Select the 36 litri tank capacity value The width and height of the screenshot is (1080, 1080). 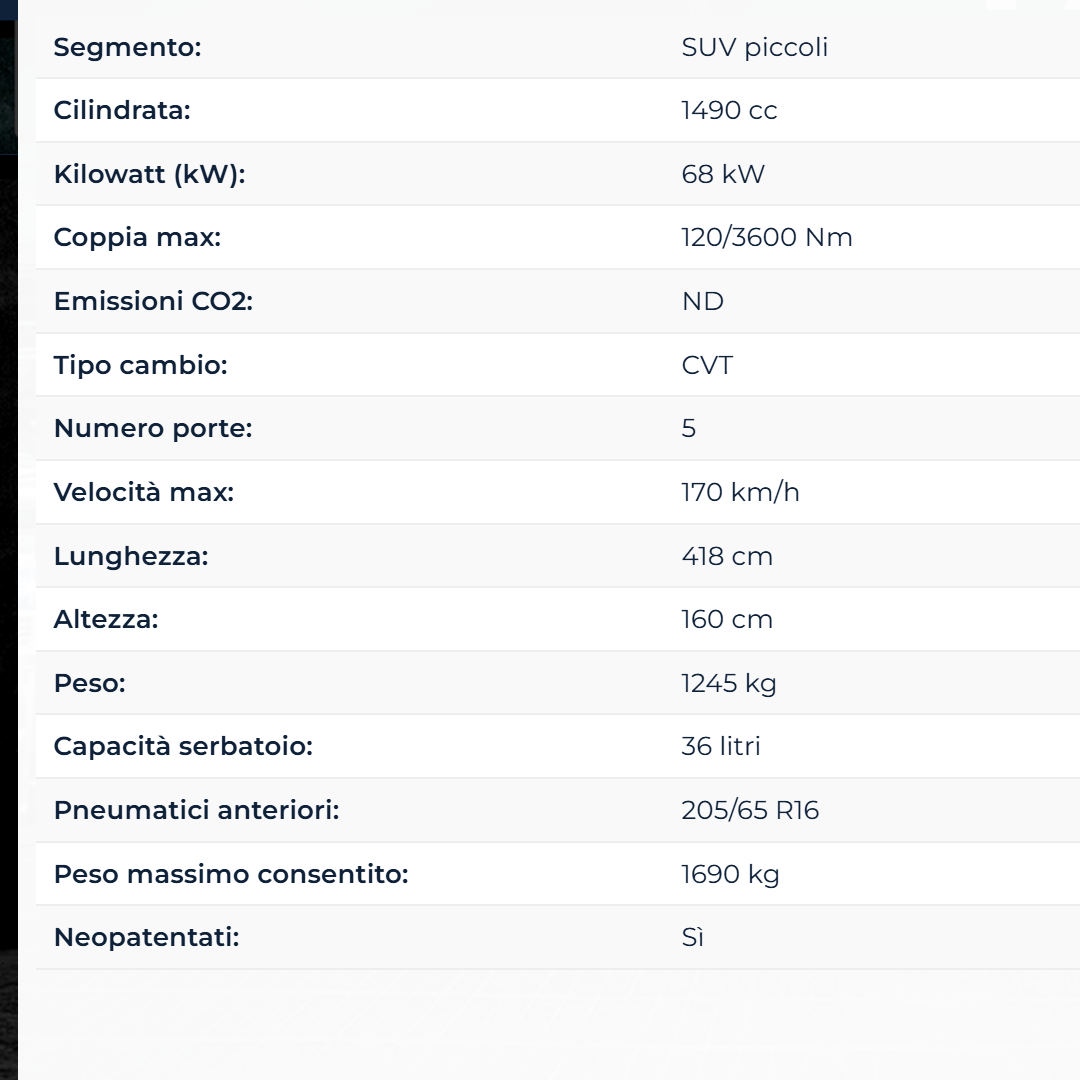pos(720,746)
